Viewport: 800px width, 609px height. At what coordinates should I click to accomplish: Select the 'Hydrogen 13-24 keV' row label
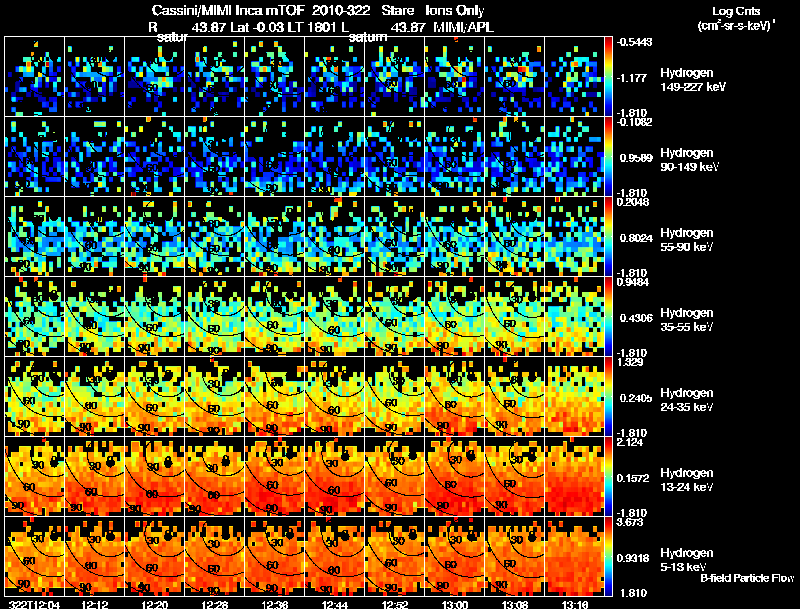click(687, 480)
